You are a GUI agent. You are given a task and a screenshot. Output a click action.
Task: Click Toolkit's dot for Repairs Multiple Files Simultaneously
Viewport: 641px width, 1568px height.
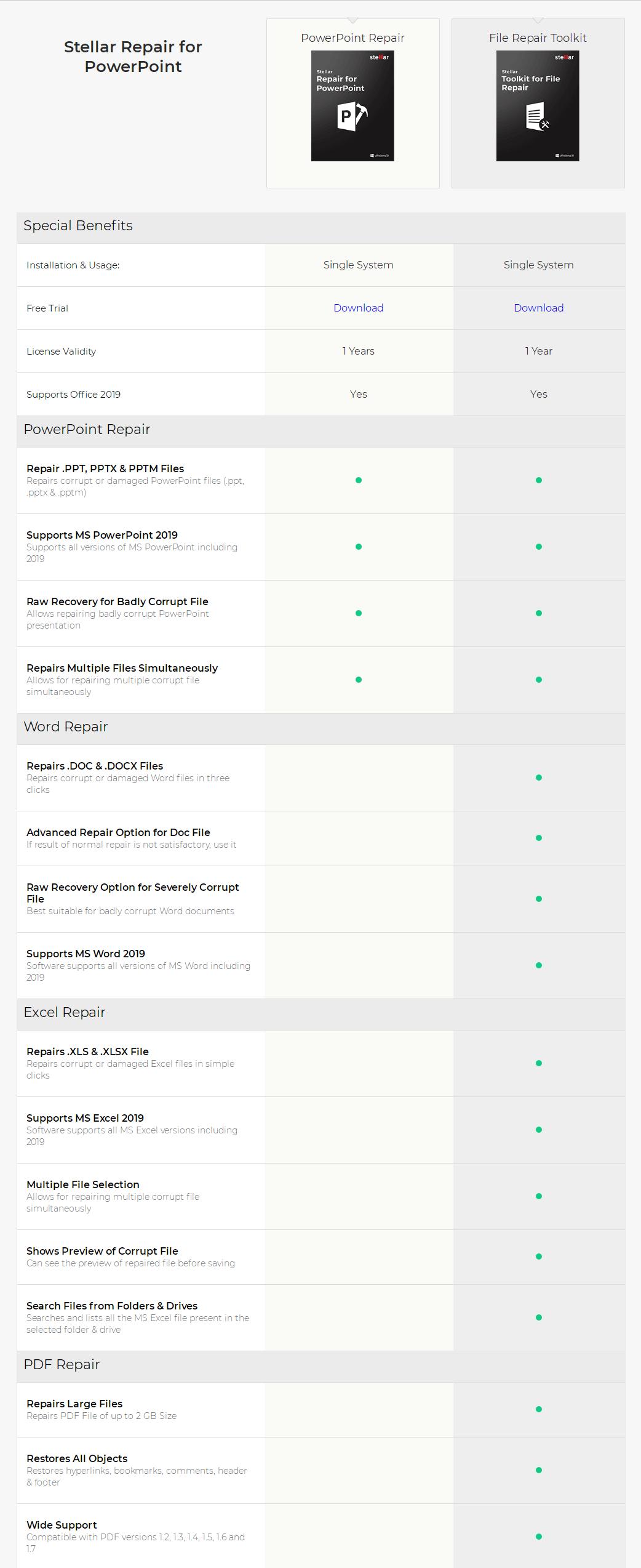click(x=539, y=680)
